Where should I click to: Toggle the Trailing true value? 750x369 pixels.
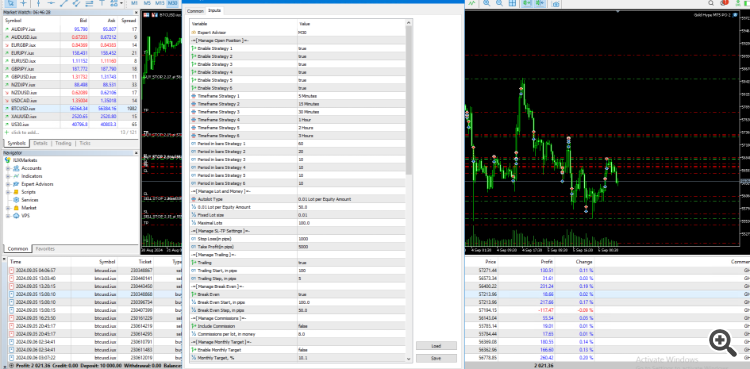(x=351, y=263)
